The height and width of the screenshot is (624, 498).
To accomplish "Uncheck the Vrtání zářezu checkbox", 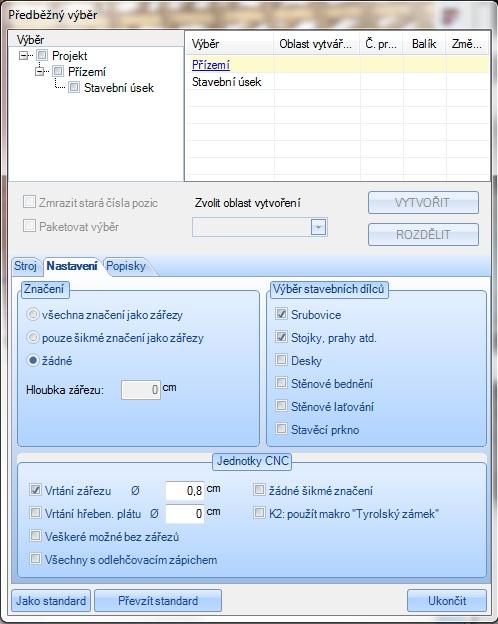I will click(x=35, y=489).
